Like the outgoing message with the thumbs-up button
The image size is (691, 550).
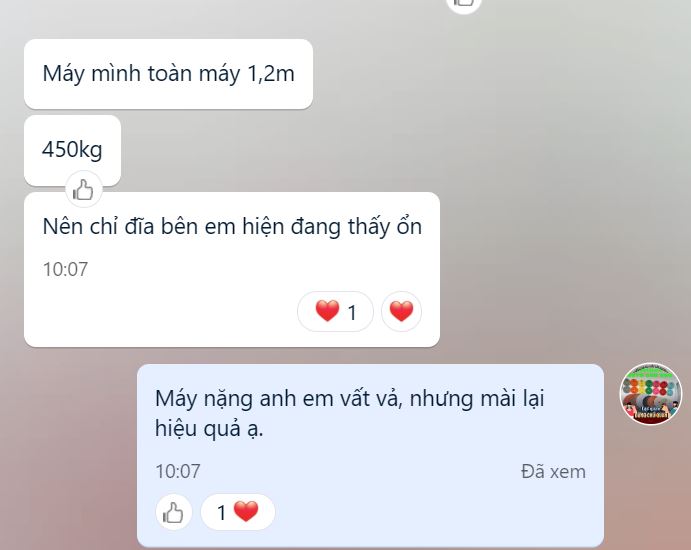pyautogui.click(x=173, y=512)
